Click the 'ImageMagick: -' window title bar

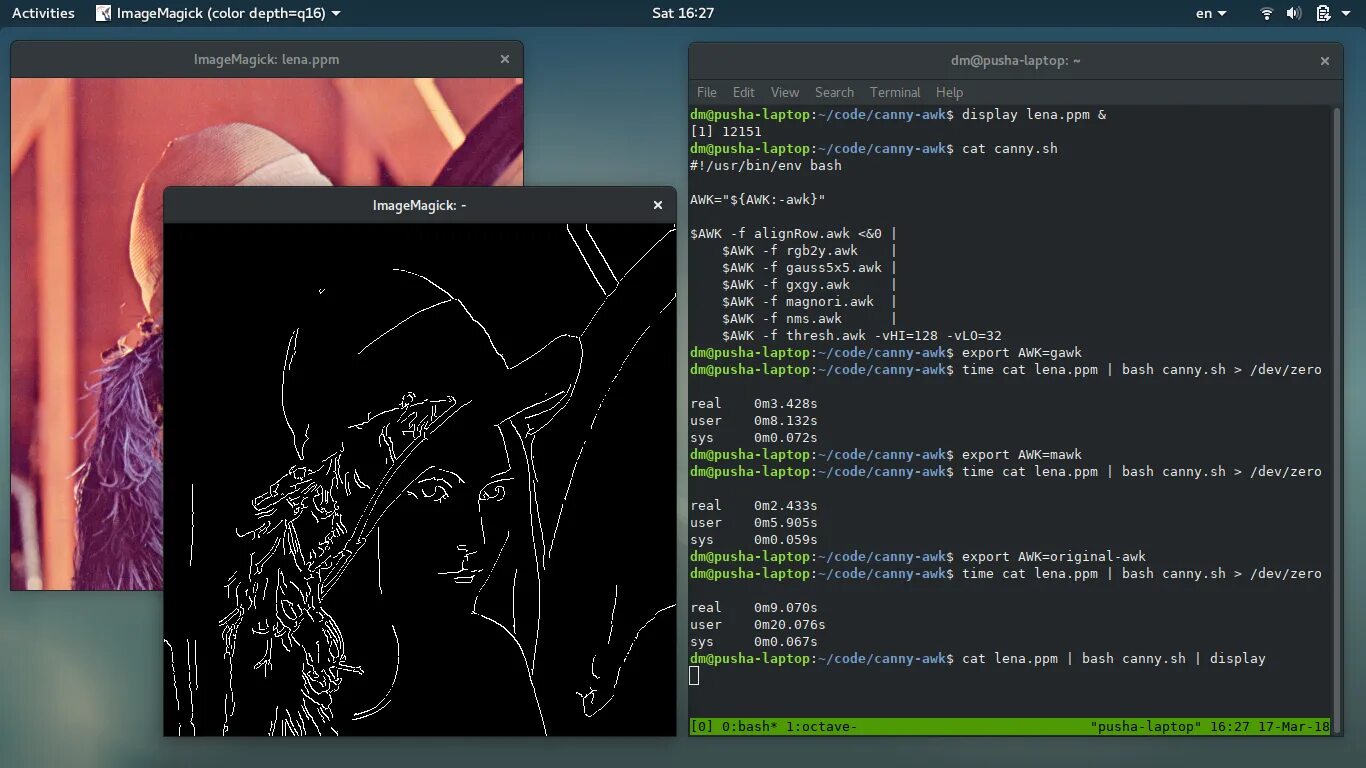pos(419,205)
